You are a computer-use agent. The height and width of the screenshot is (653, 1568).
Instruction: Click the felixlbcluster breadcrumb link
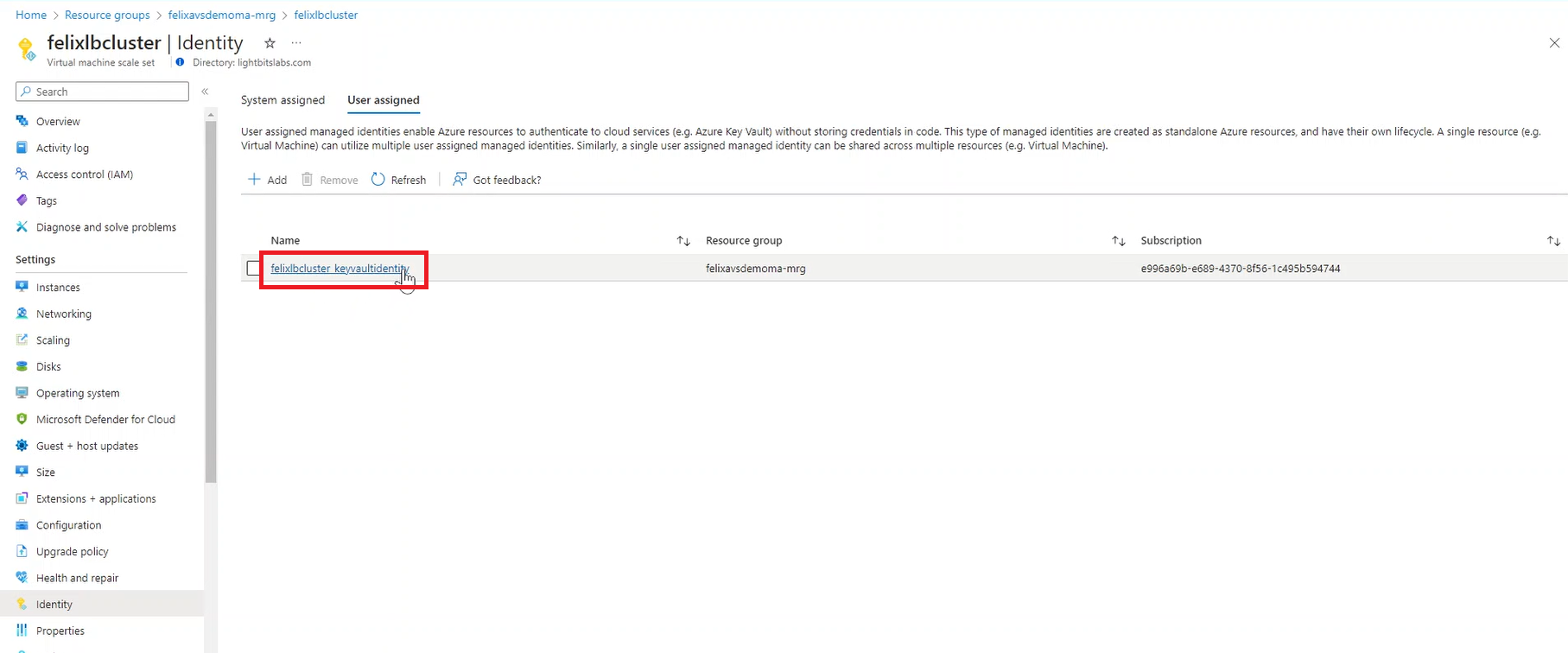[x=326, y=15]
